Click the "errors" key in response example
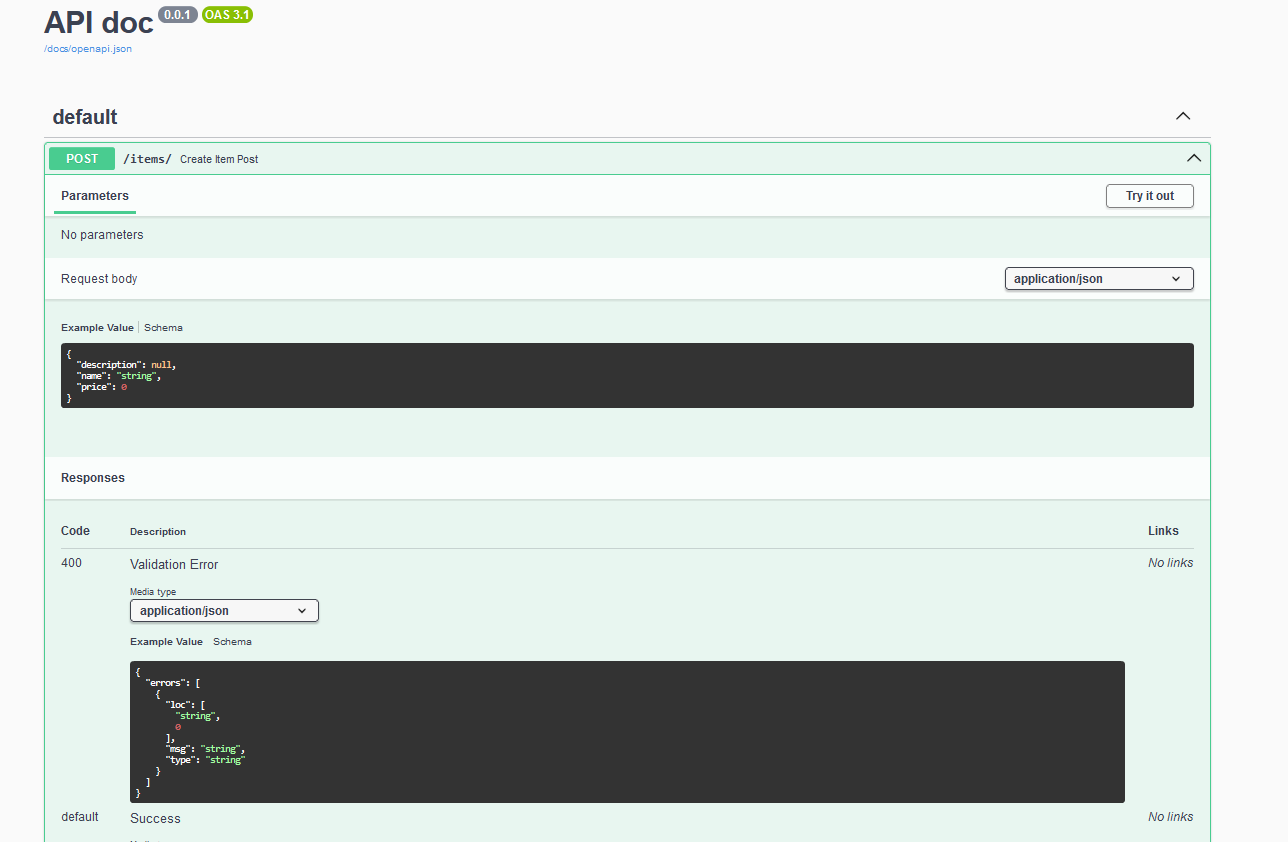The width and height of the screenshot is (1288, 842). [166, 683]
